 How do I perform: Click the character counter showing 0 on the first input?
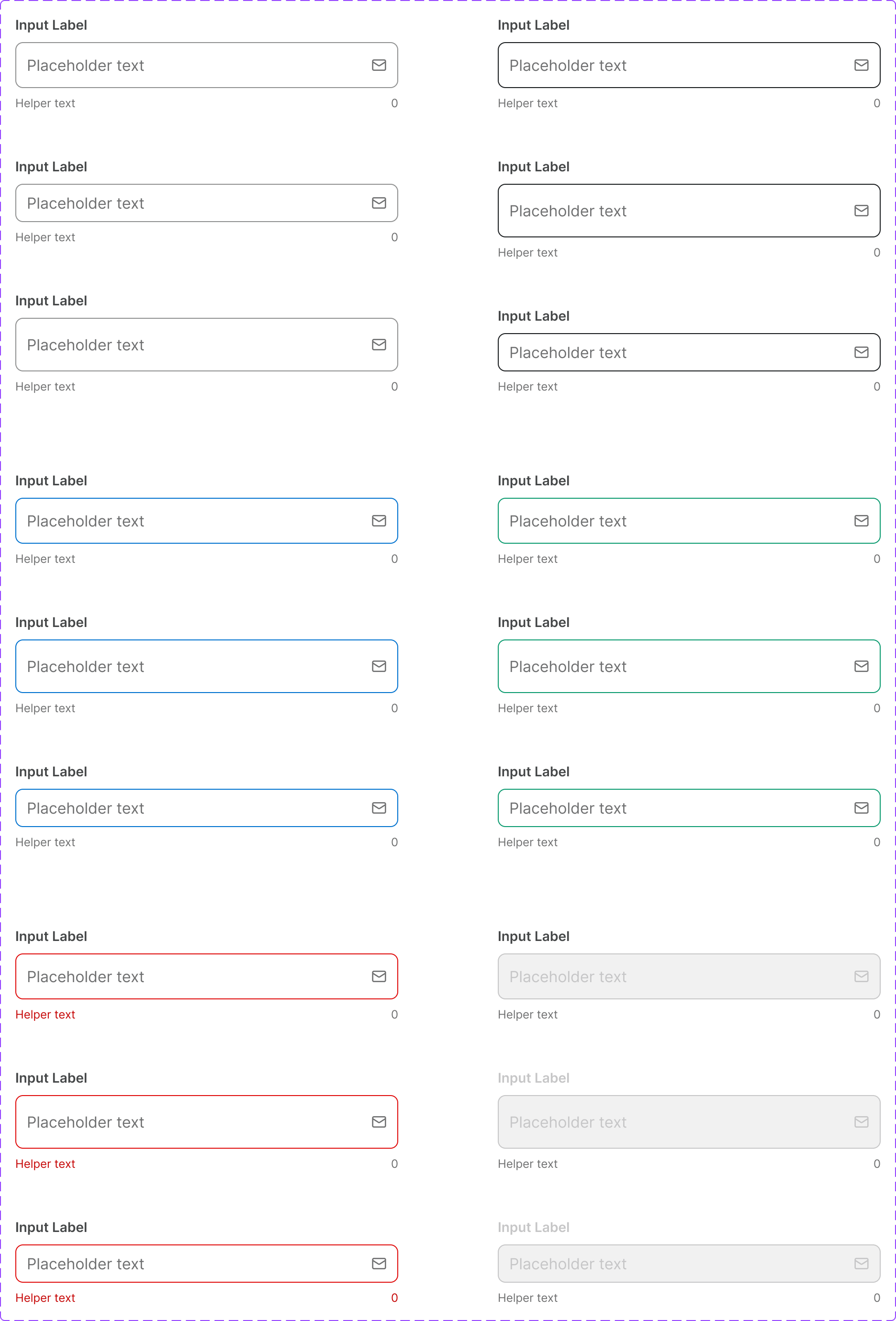point(394,103)
